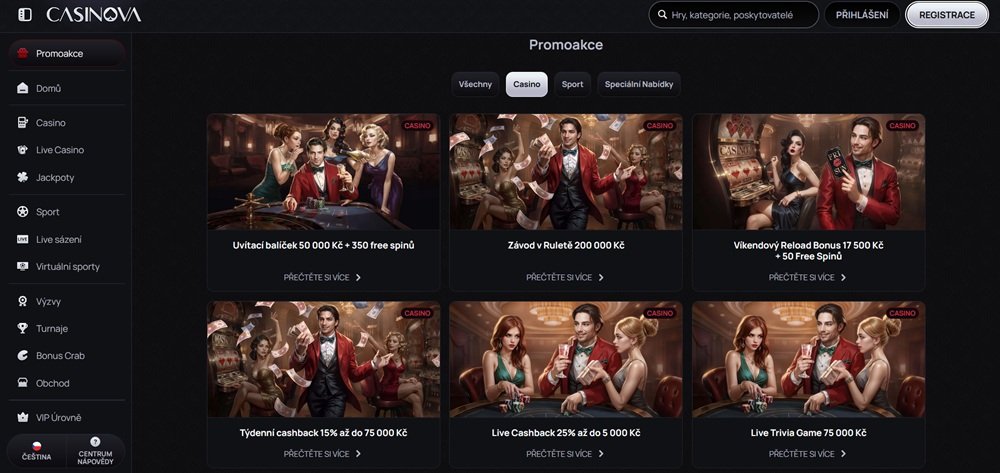Click the Registrace button
Viewport: 1000px width, 473px height.
946,15
